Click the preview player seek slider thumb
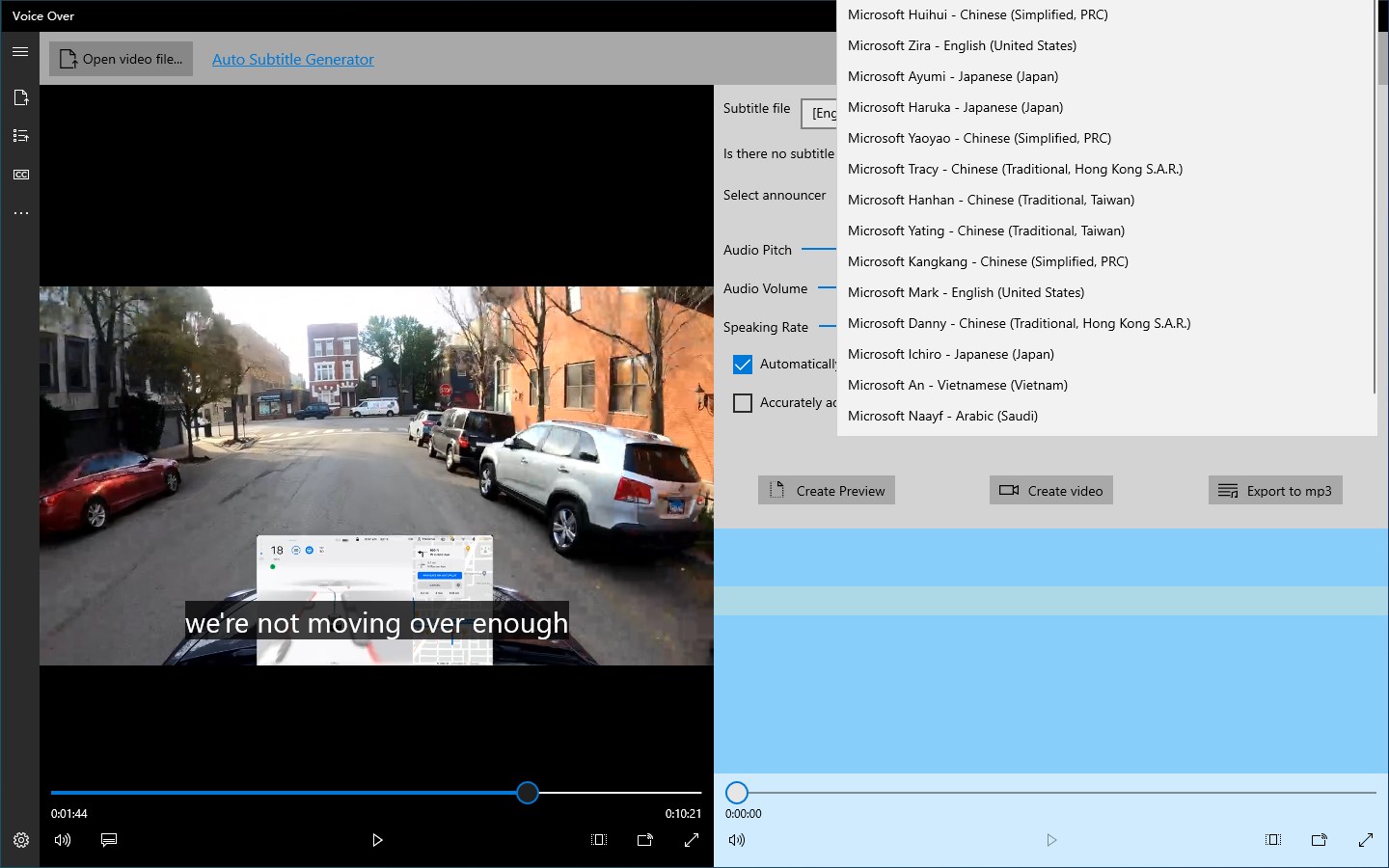Viewport: 1389px width, 868px height. point(737,793)
